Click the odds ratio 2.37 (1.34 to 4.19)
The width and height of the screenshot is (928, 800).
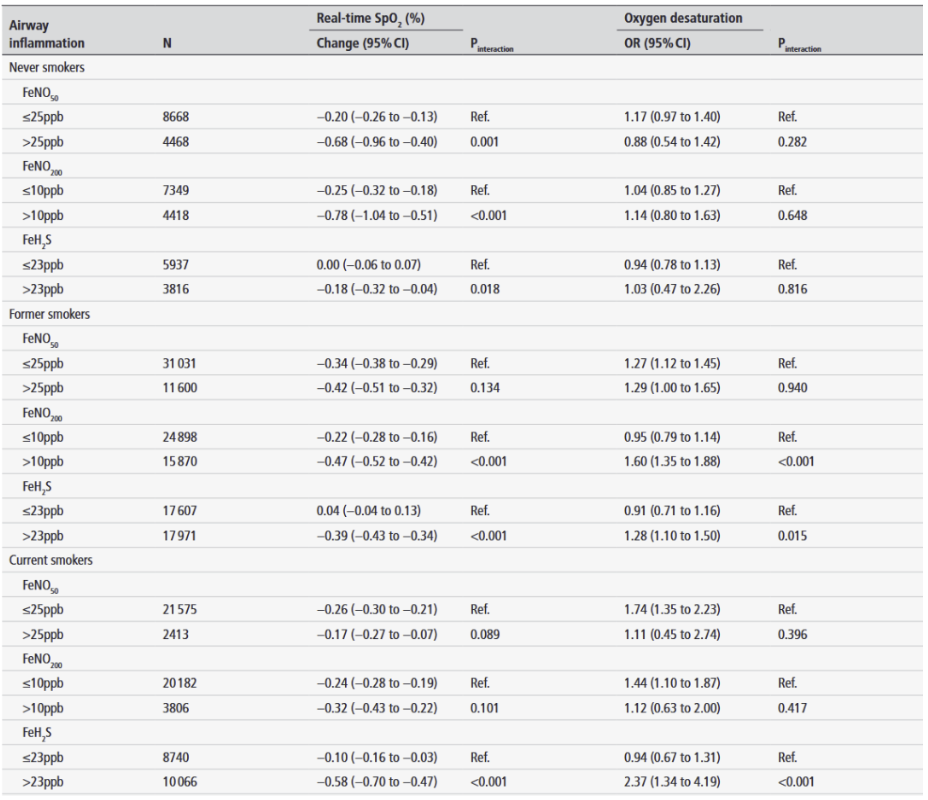click(672, 782)
